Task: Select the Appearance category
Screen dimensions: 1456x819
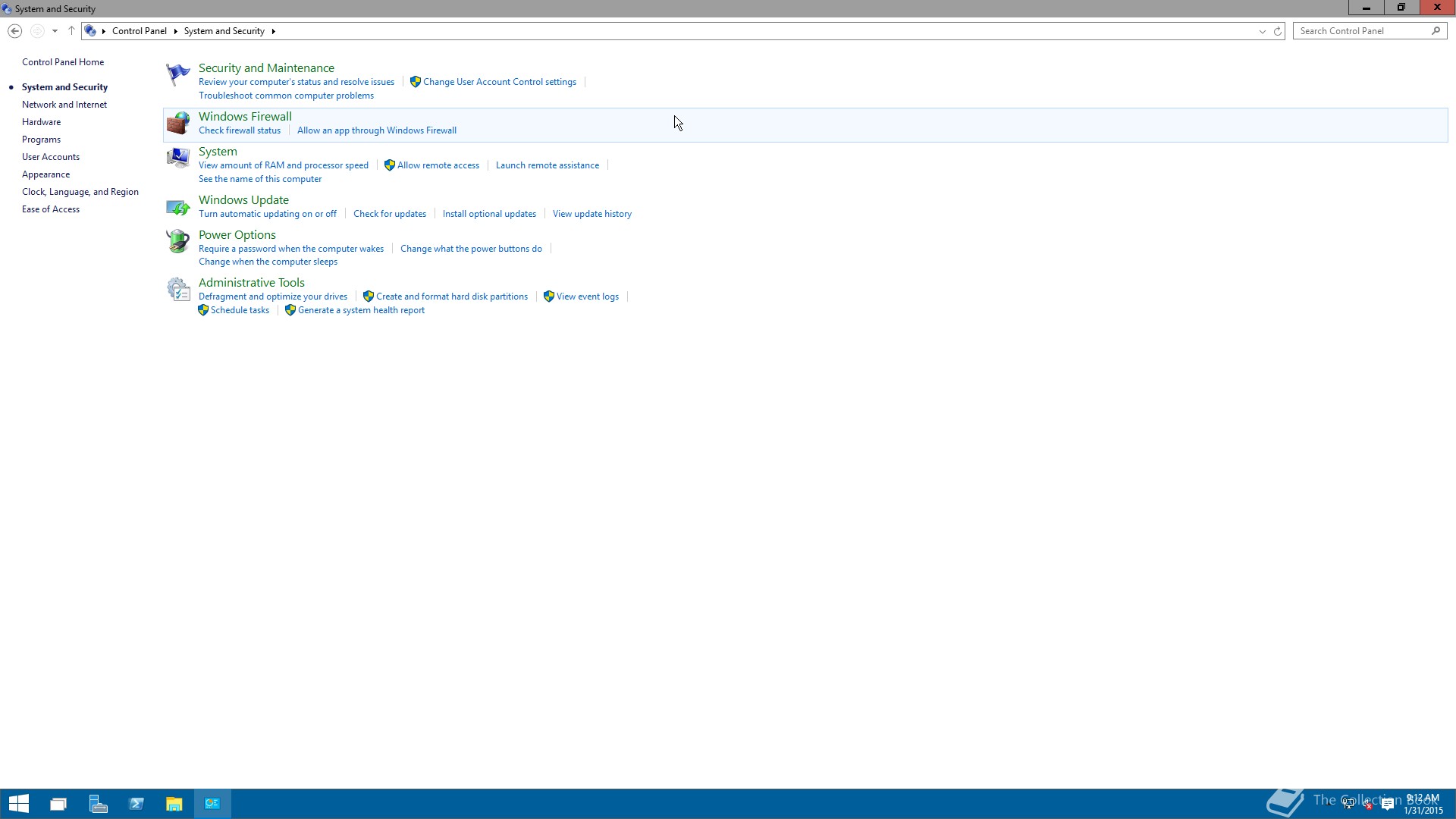Action: point(45,174)
